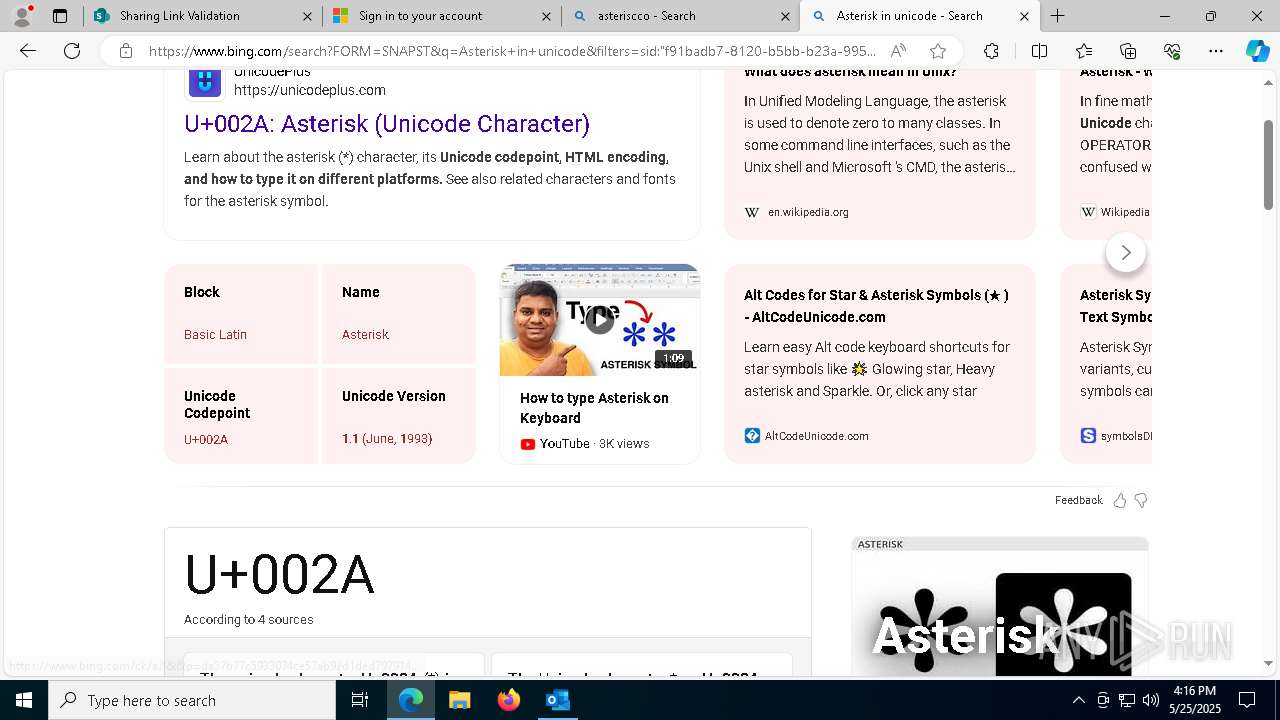Viewport: 1280px width, 720px height.
Task: Open volume control in tray
Action: (1150, 700)
